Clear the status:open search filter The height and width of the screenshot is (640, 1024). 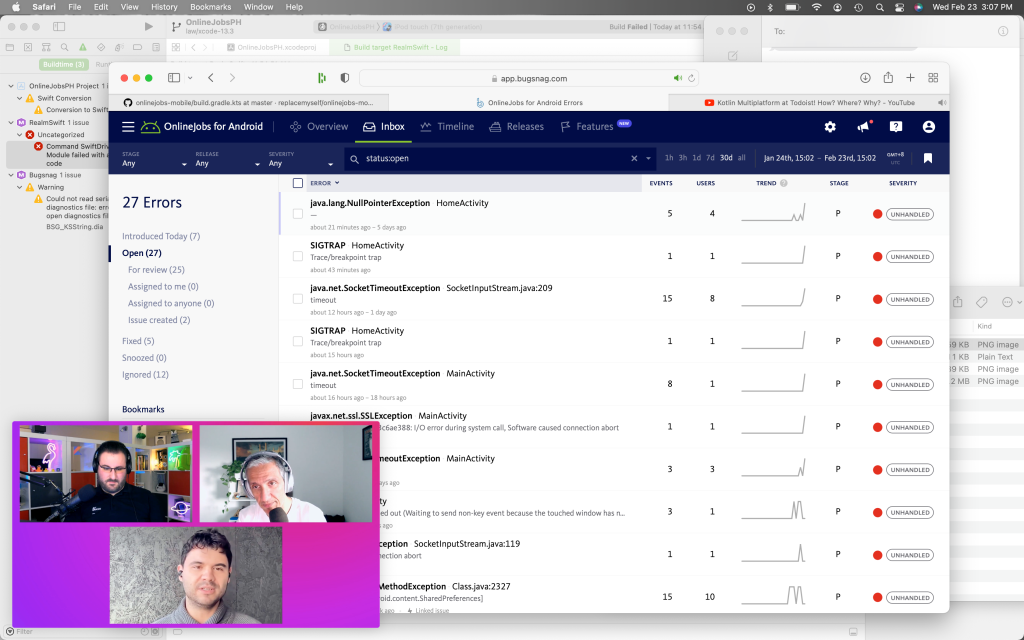click(634, 158)
